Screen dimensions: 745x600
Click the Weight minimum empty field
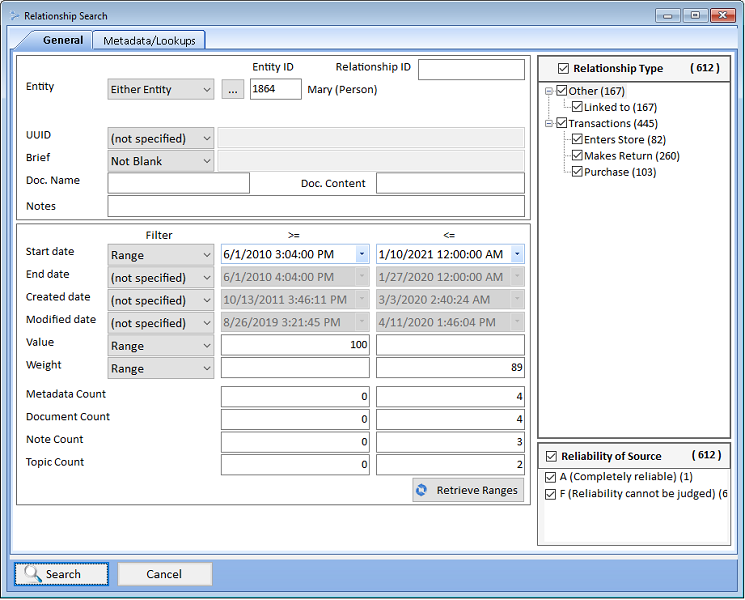tap(295, 368)
